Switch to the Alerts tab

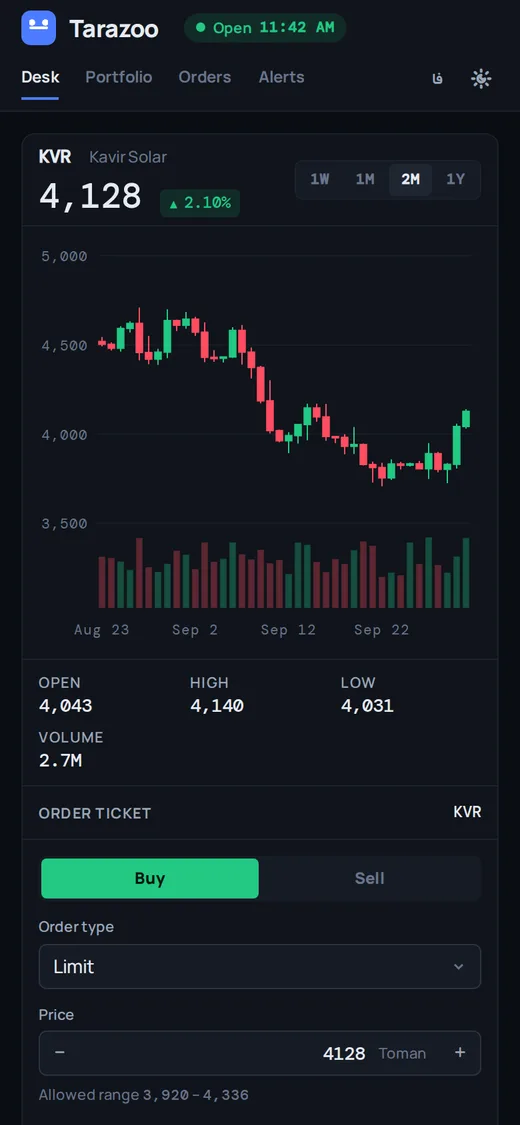[282, 77]
